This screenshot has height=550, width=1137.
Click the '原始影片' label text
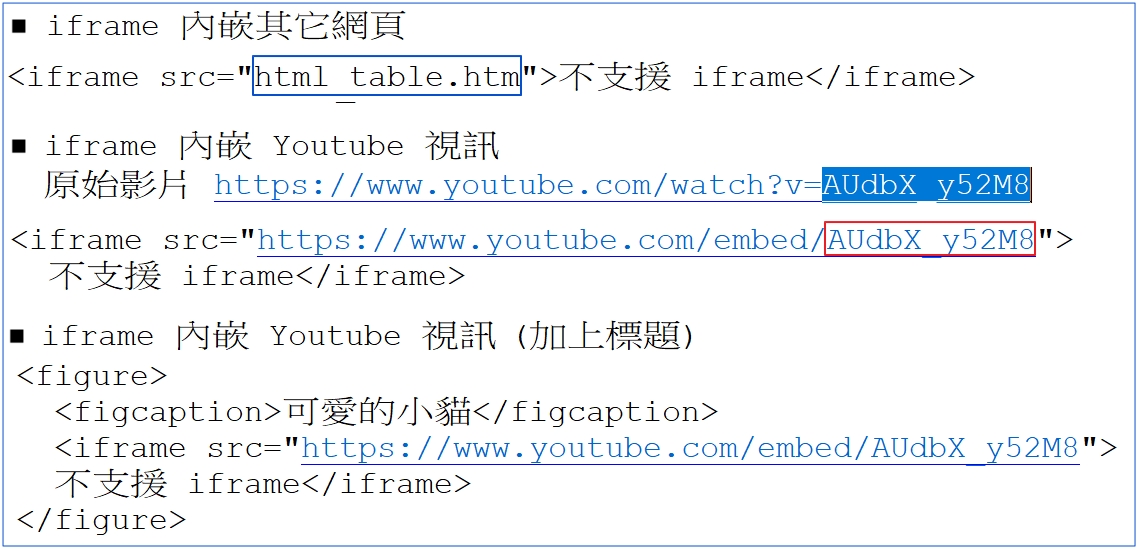117,186
